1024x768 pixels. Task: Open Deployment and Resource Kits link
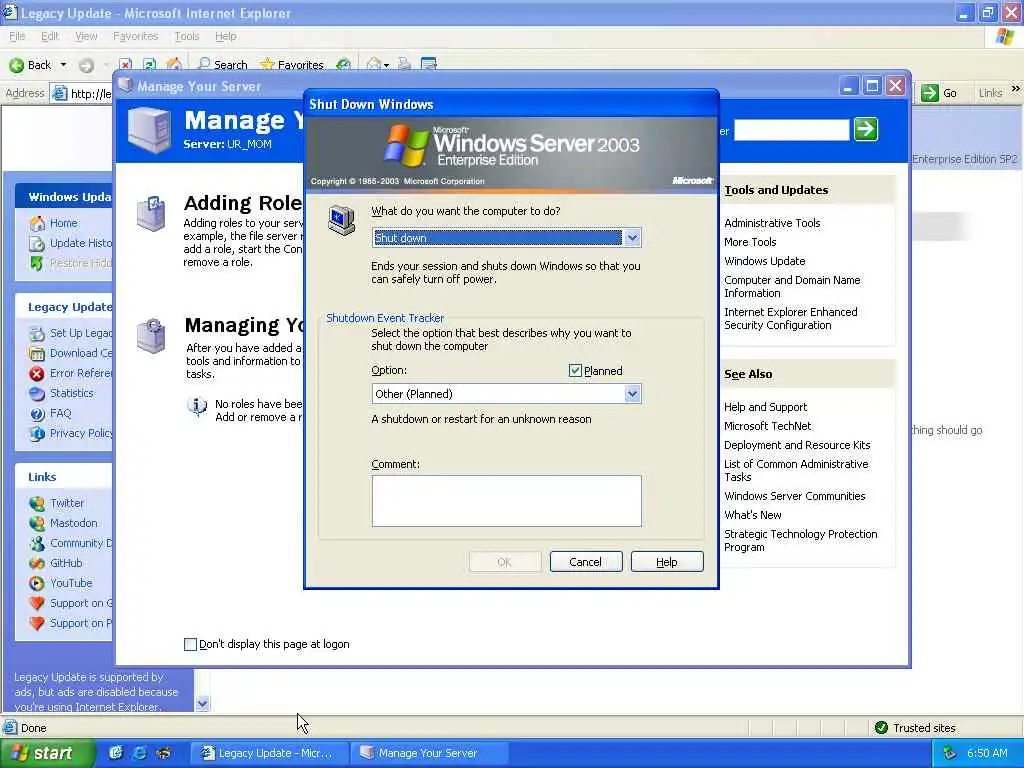tap(797, 445)
